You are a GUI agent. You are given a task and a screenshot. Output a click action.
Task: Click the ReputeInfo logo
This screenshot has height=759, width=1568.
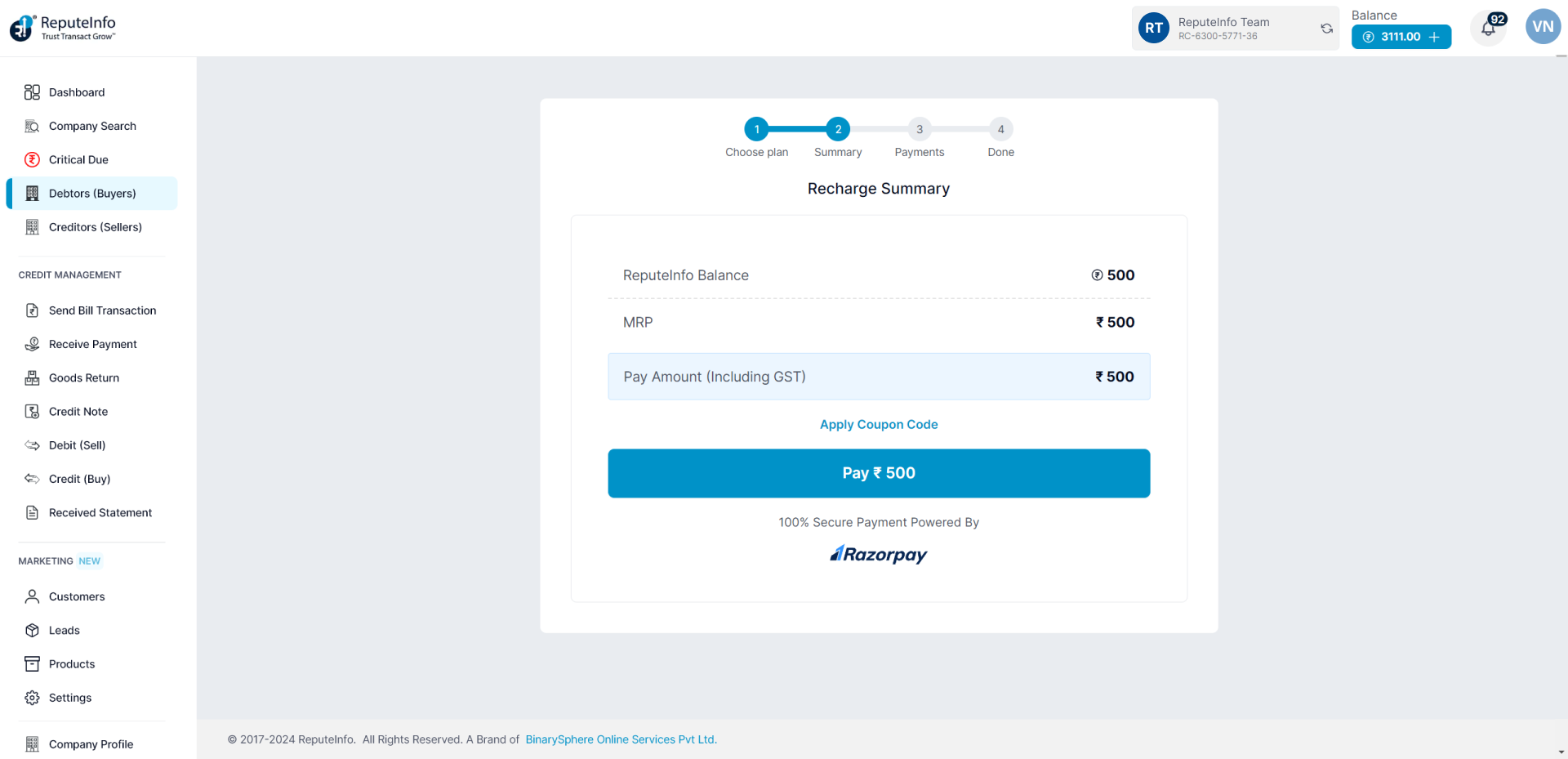pos(63,28)
